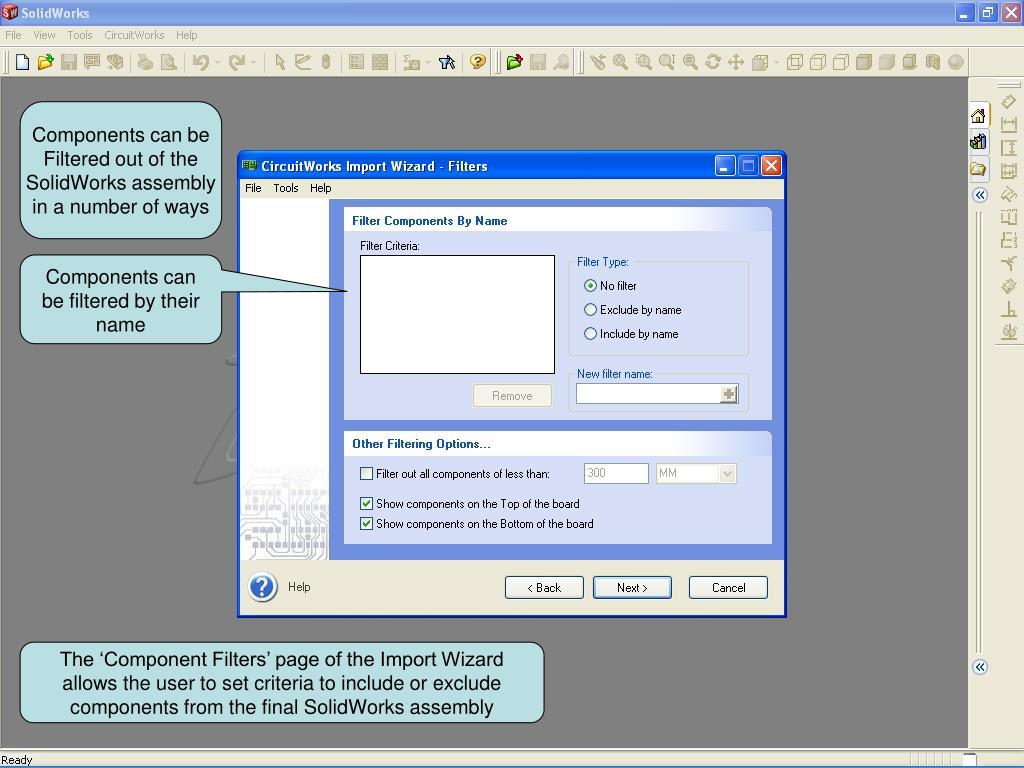Open the wizard's Help menu
The image size is (1024, 768).
(321, 188)
